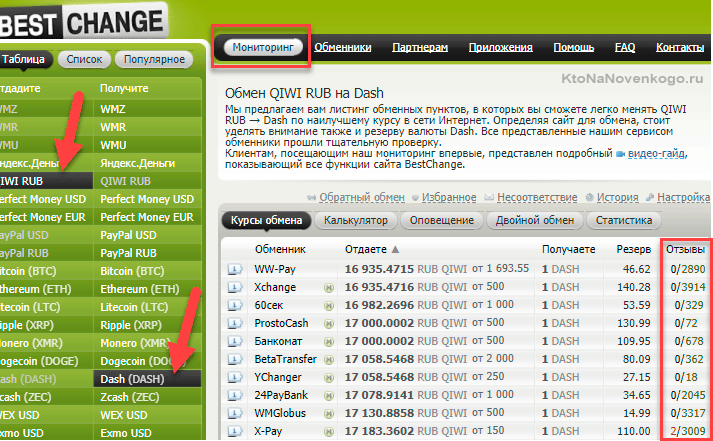
Task: Click the info icon for Банкомат row
Action: (235, 341)
